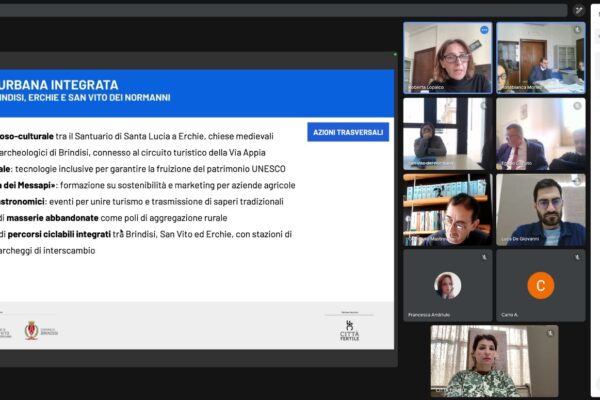Click the Comune di Brindisi crest logo
The width and height of the screenshot is (600, 400).
click(x=32, y=329)
